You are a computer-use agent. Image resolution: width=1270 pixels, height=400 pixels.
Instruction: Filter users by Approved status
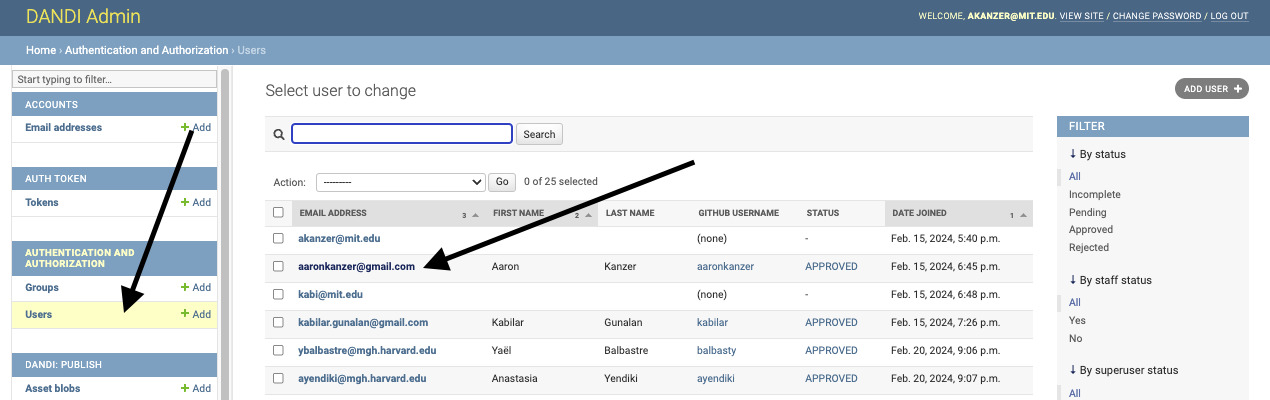pos(1090,230)
